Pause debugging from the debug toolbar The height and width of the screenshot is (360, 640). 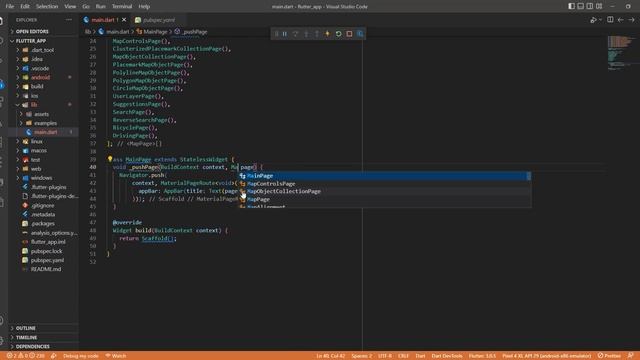[285, 34]
